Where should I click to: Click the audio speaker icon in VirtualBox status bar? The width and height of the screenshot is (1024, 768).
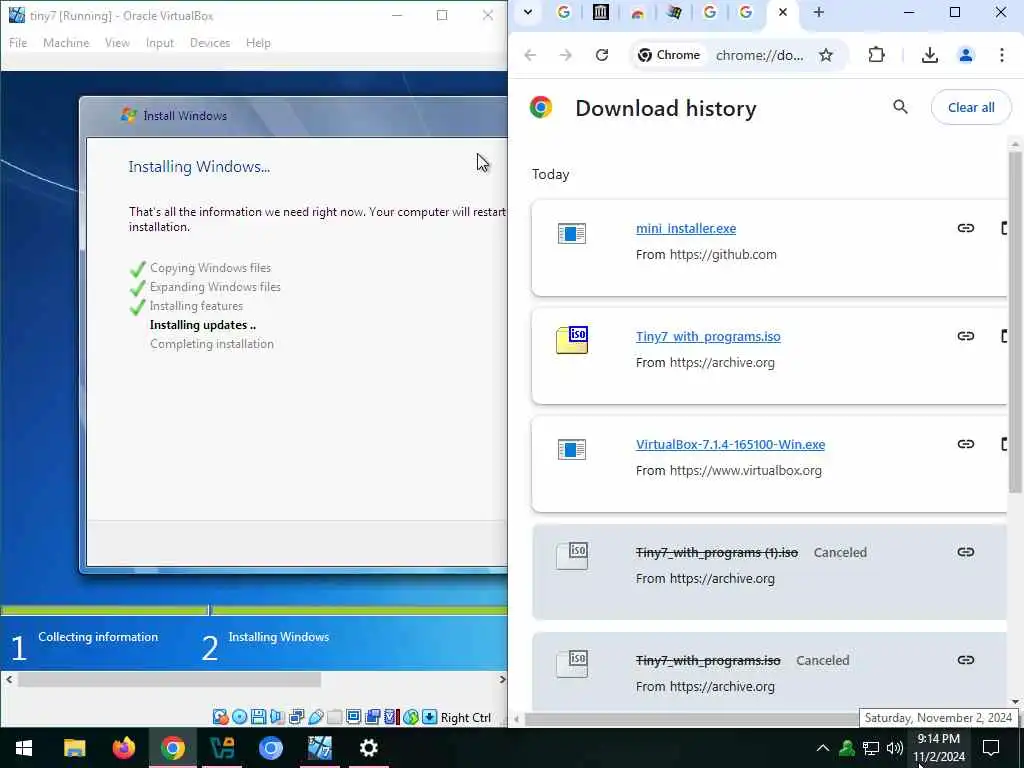[278, 717]
